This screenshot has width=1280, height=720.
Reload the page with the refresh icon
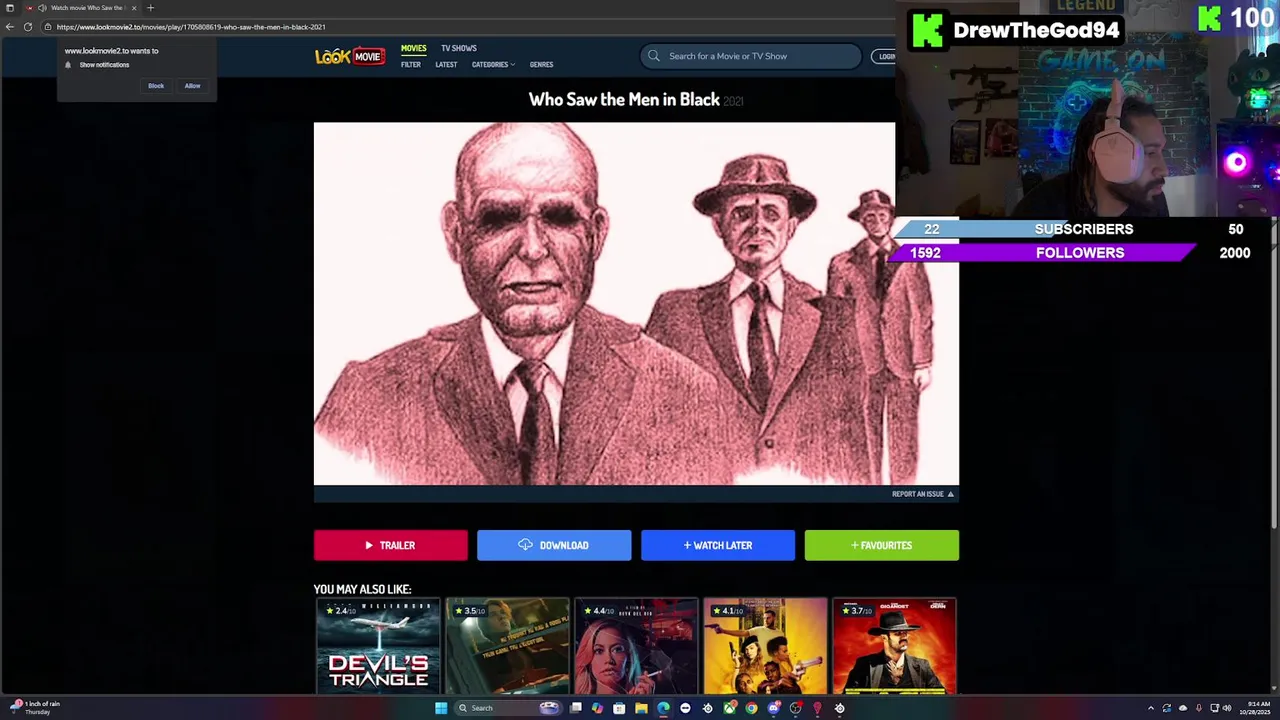pos(28,27)
